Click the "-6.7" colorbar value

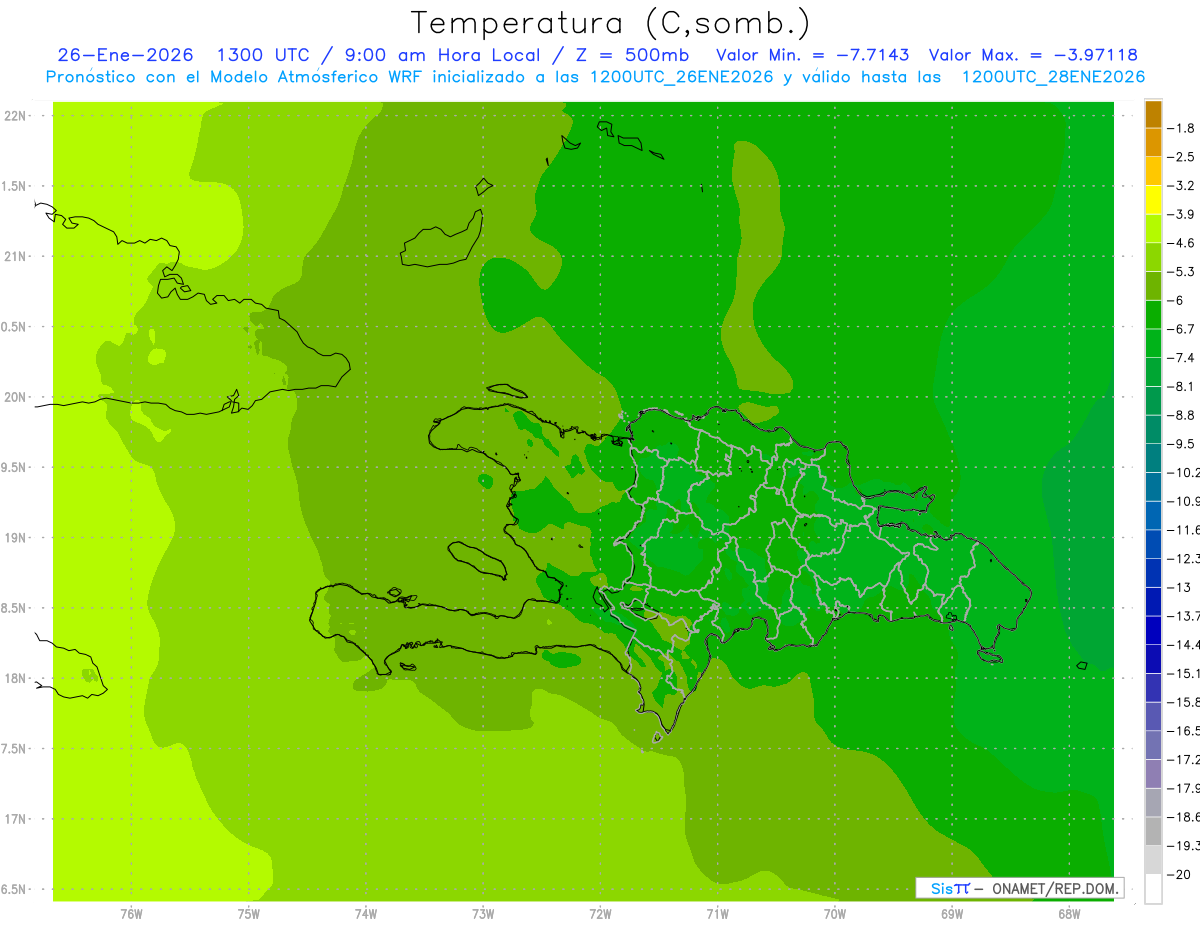tap(1181, 329)
